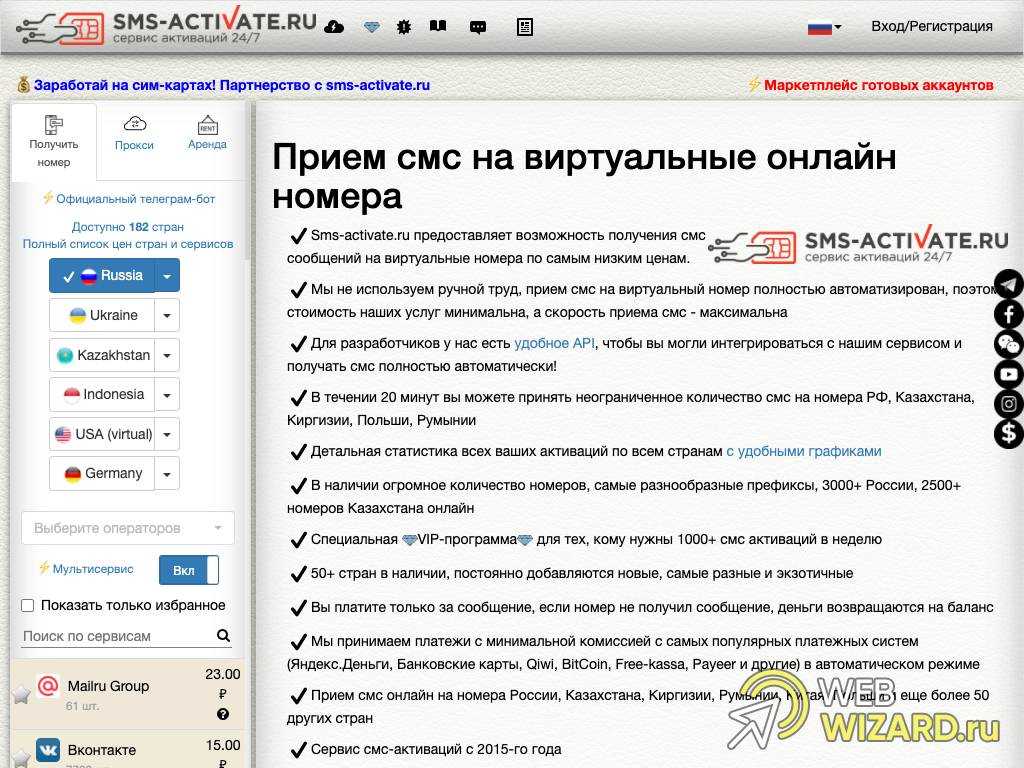The image size is (1024, 768).
Task: Click the money bag icon before partnership link
Action: [x=24, y=84]
